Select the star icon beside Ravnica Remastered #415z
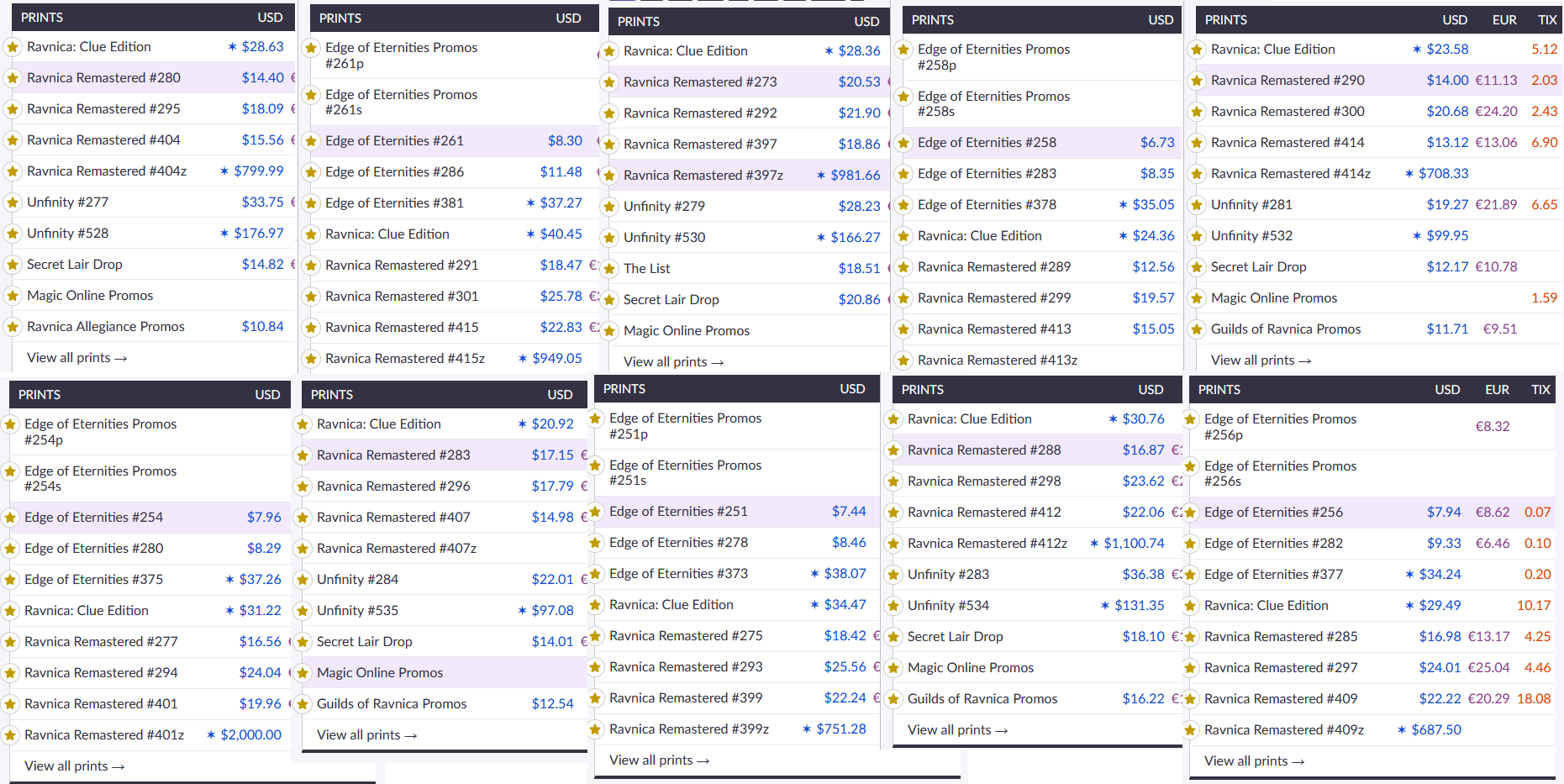Viewport: 1564px width, 784px height. (x=311, y=359)
